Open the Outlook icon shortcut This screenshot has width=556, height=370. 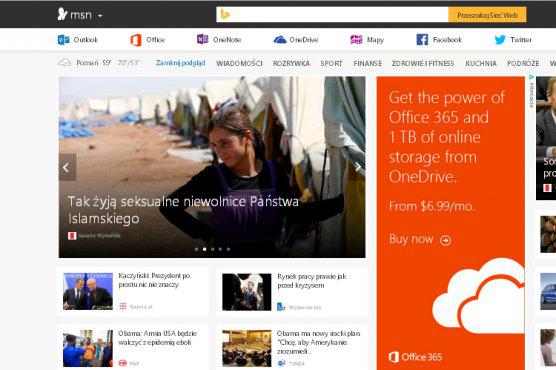point(63,40)
